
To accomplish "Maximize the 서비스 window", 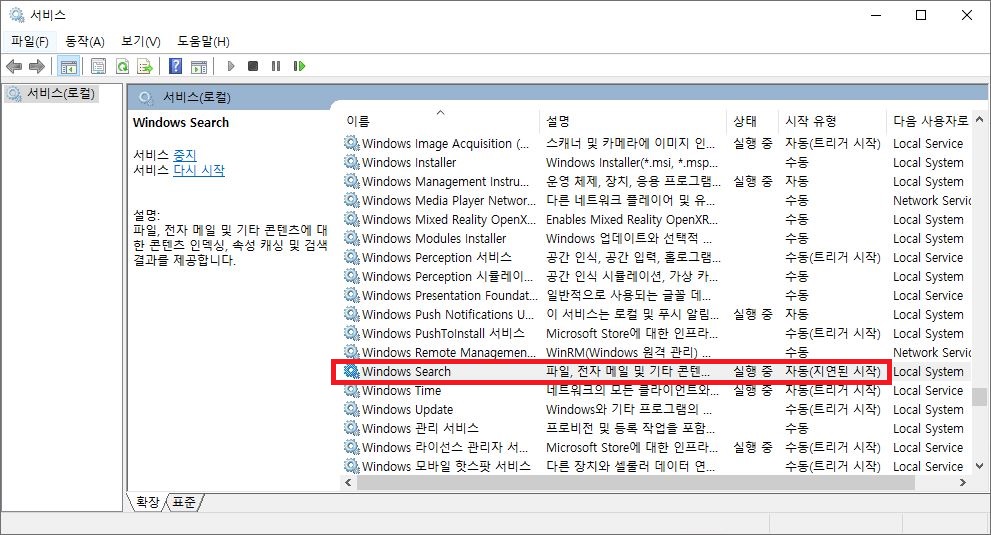I will click(x=921, y=15).
